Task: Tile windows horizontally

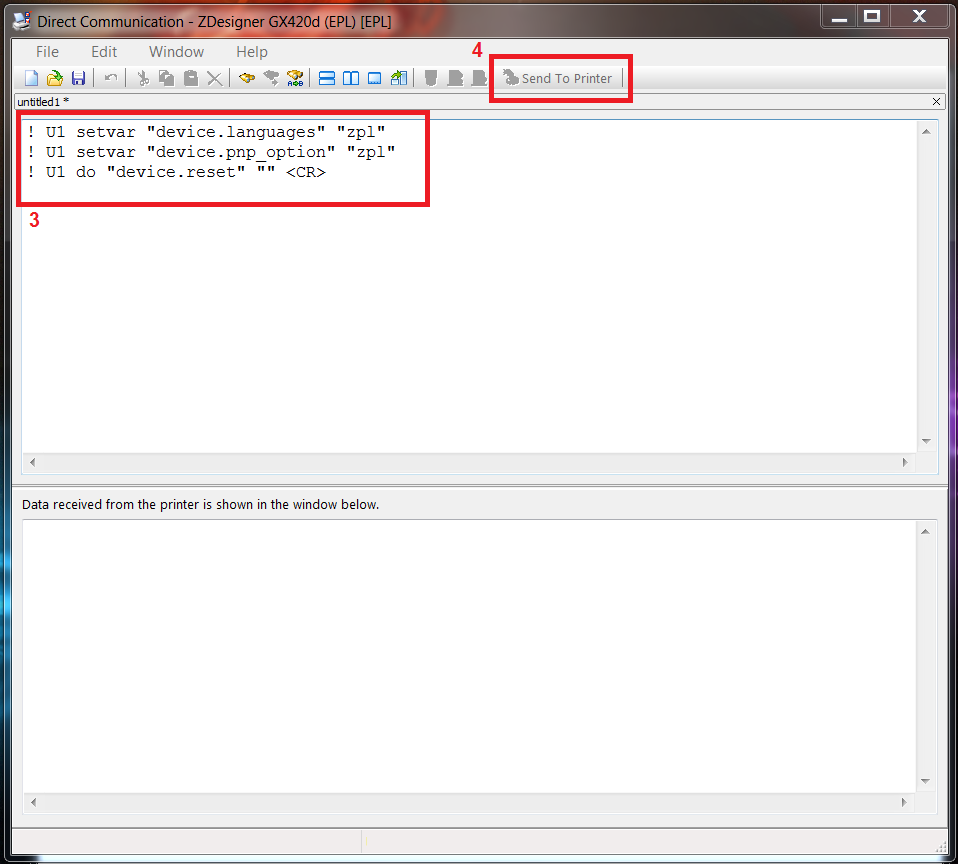Action: click(327, 78)
